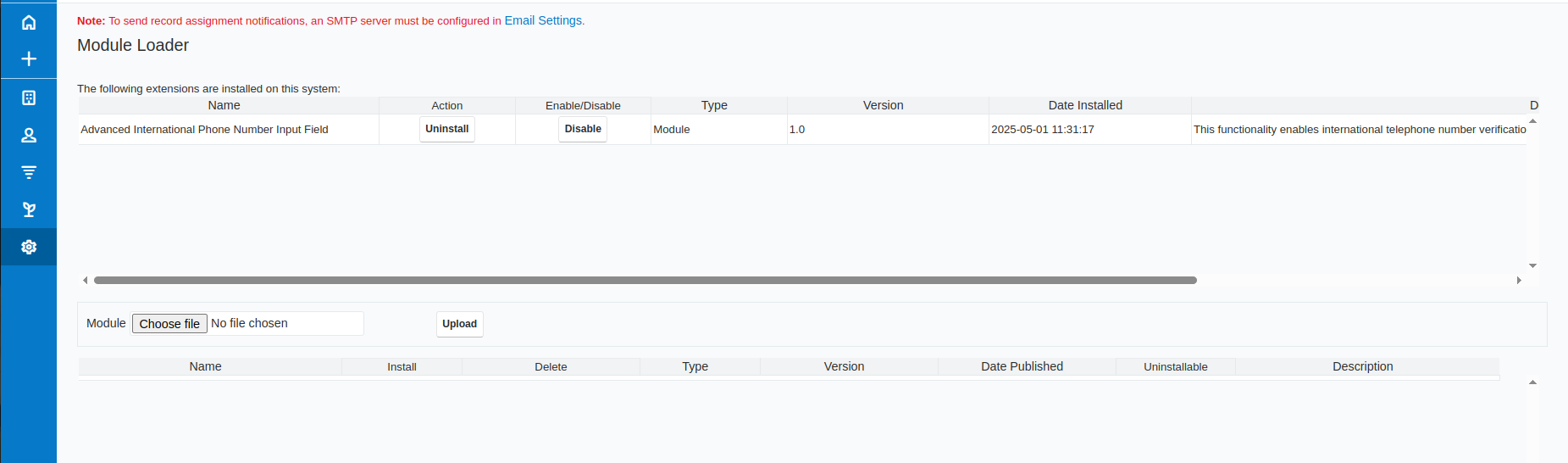Click the plus create icon in sidebar

tap(29, 59)
